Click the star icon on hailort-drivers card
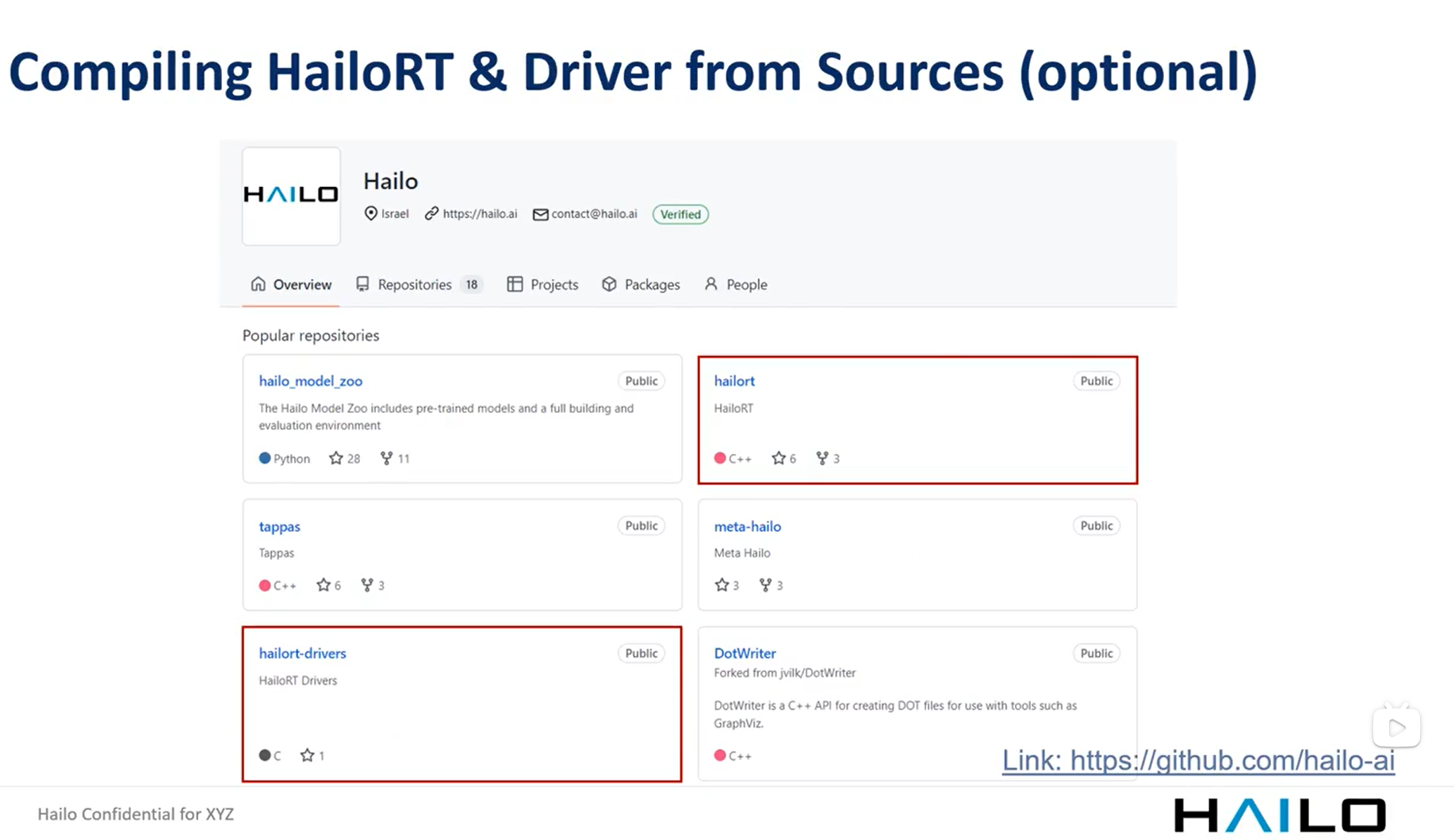The height and width of the screenshot is (840, 1455). point(308,755)
